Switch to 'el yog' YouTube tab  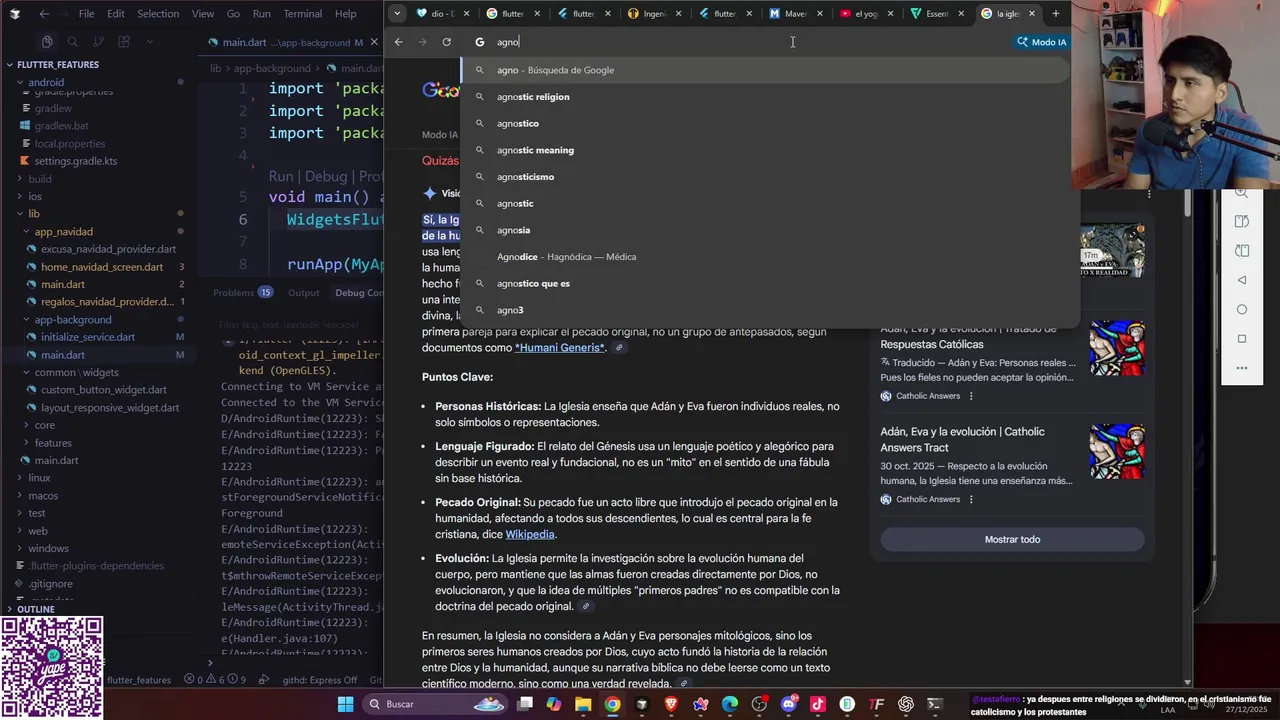coord(865,14)
